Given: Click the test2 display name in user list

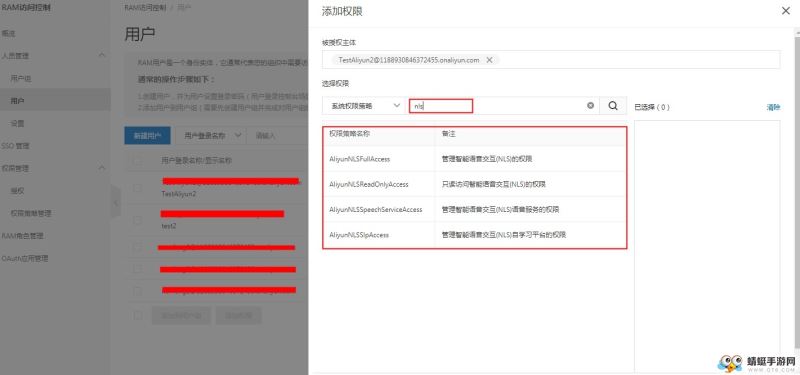Looking at the screenshot, I should point(169,226).
